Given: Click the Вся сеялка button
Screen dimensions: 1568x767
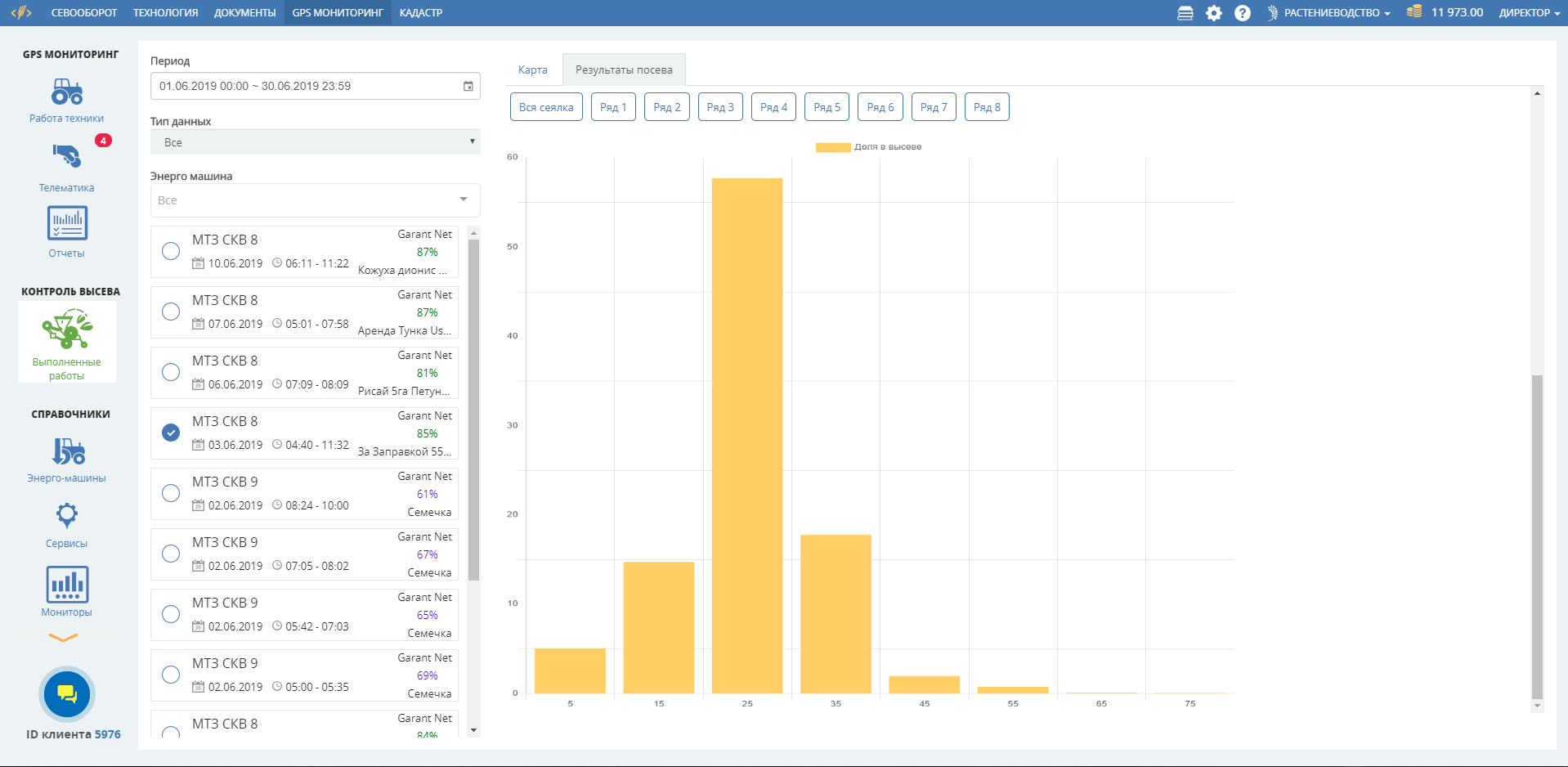Looking at the screenshot, I should [x=546, y=107].
